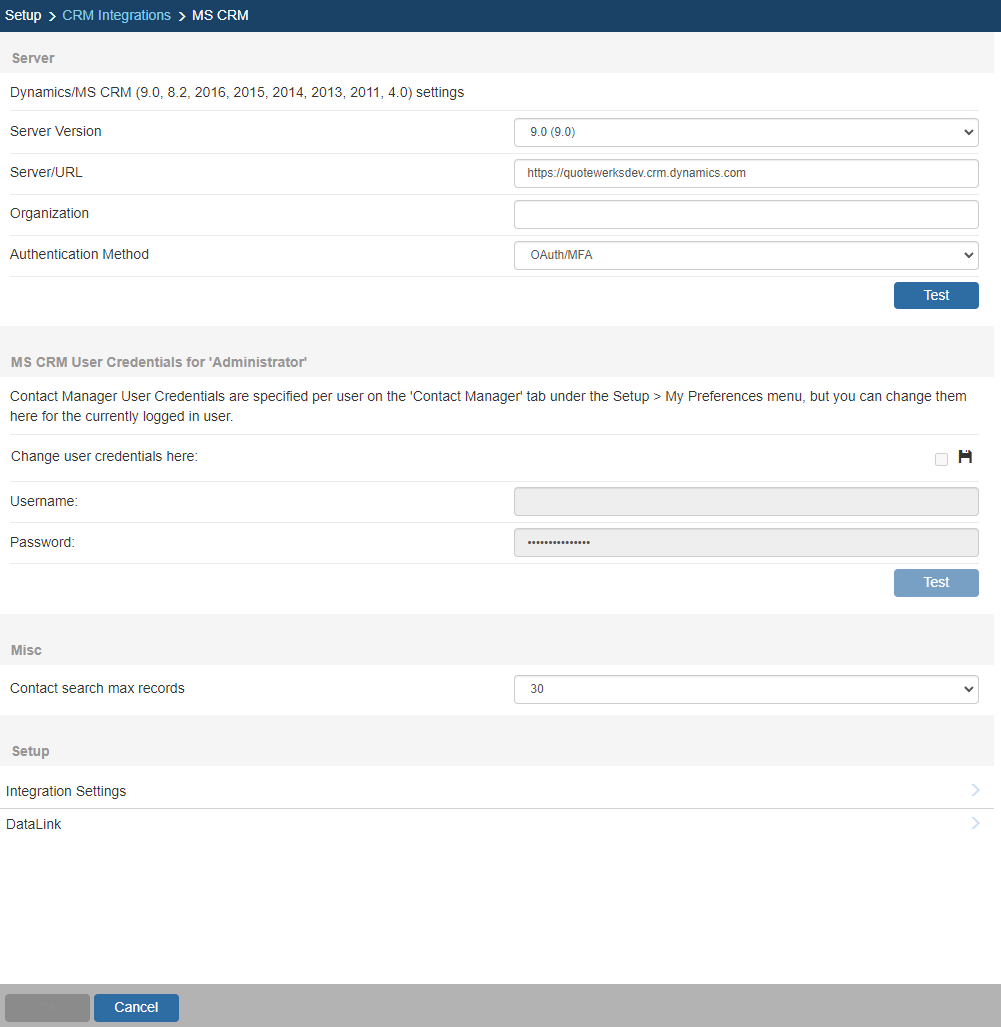Enable the Change user credentials checkbox
The height and width of the screenshot is (1027, 1001).
tap(941, 459)
